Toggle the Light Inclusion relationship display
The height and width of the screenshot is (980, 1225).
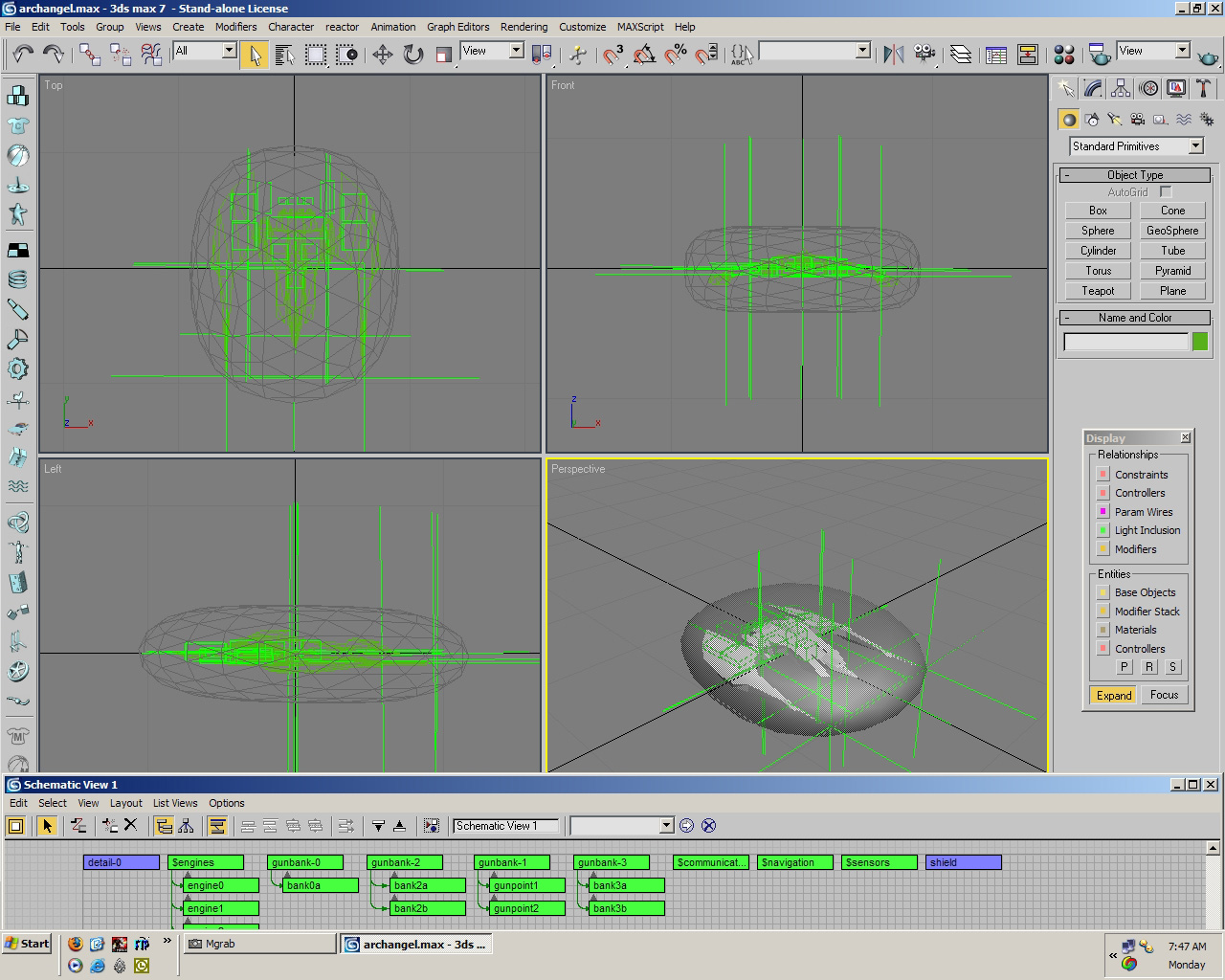1102,530
